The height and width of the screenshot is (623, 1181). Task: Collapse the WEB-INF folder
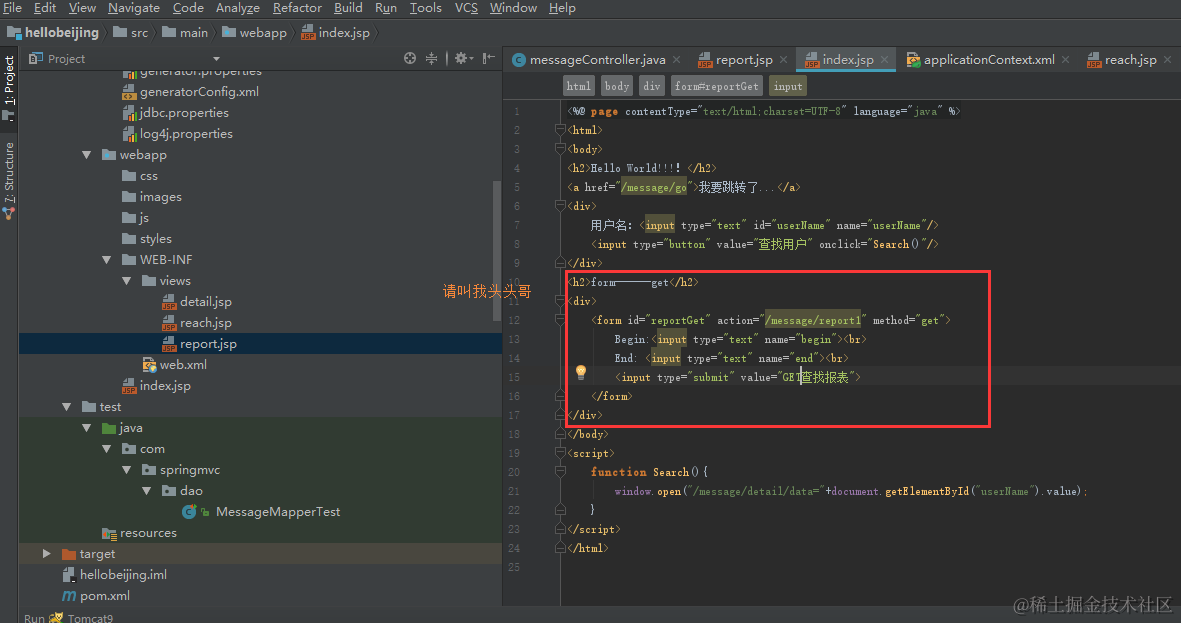(x=107, y=259)
